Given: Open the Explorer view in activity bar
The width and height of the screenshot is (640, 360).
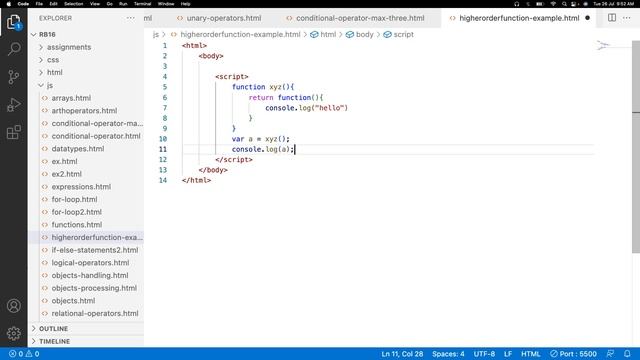Looking at the screenshot, I should click(x=13, y=22).
